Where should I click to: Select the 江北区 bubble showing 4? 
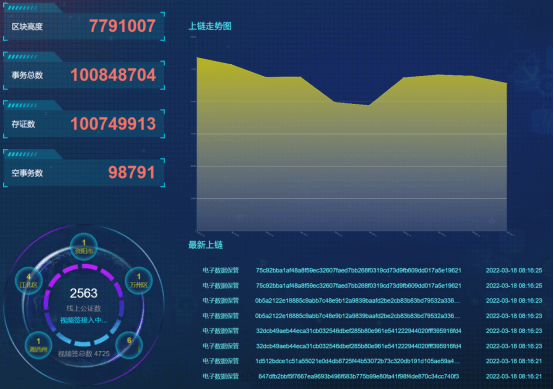29,281
